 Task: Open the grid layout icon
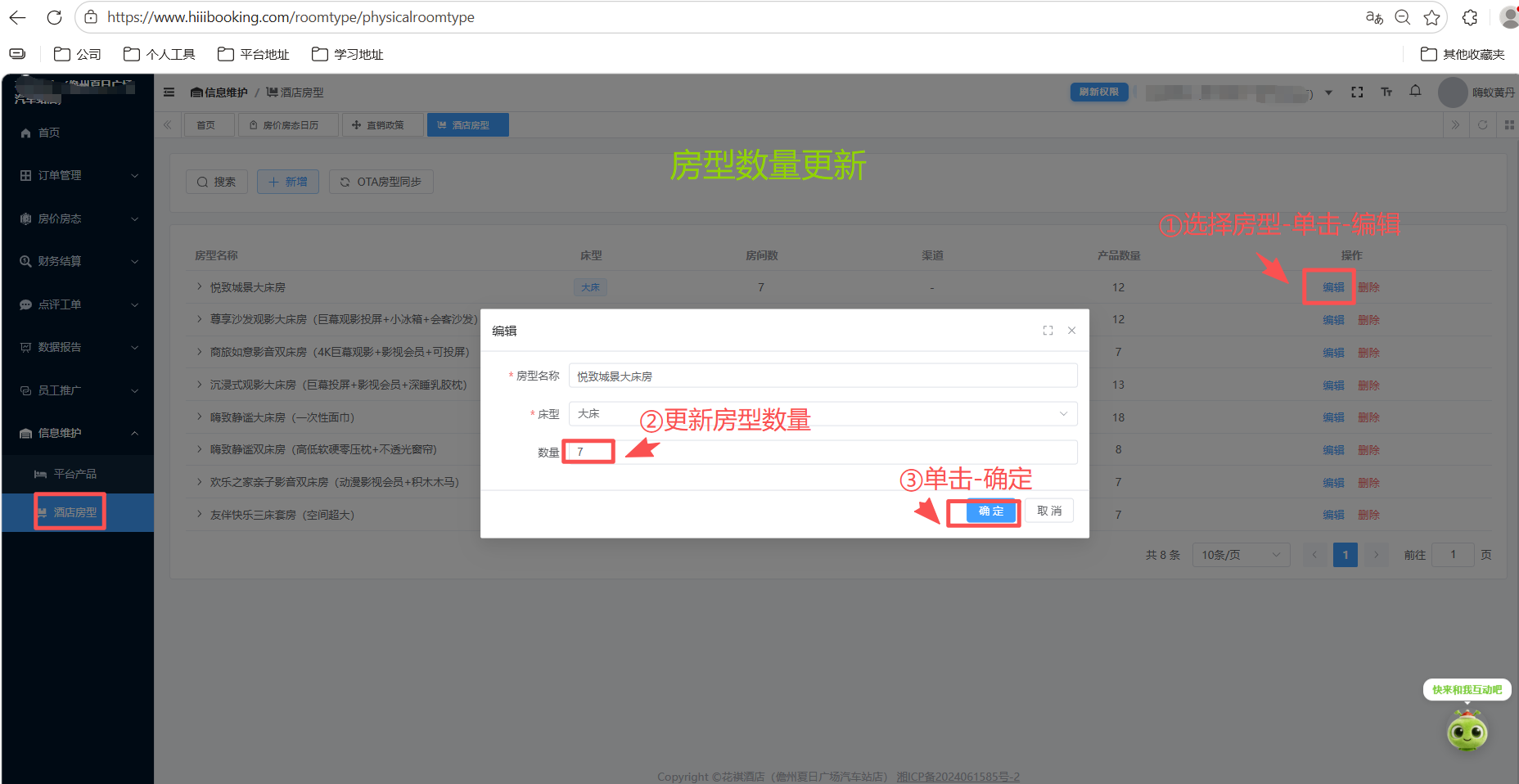tap(1508, 124)
